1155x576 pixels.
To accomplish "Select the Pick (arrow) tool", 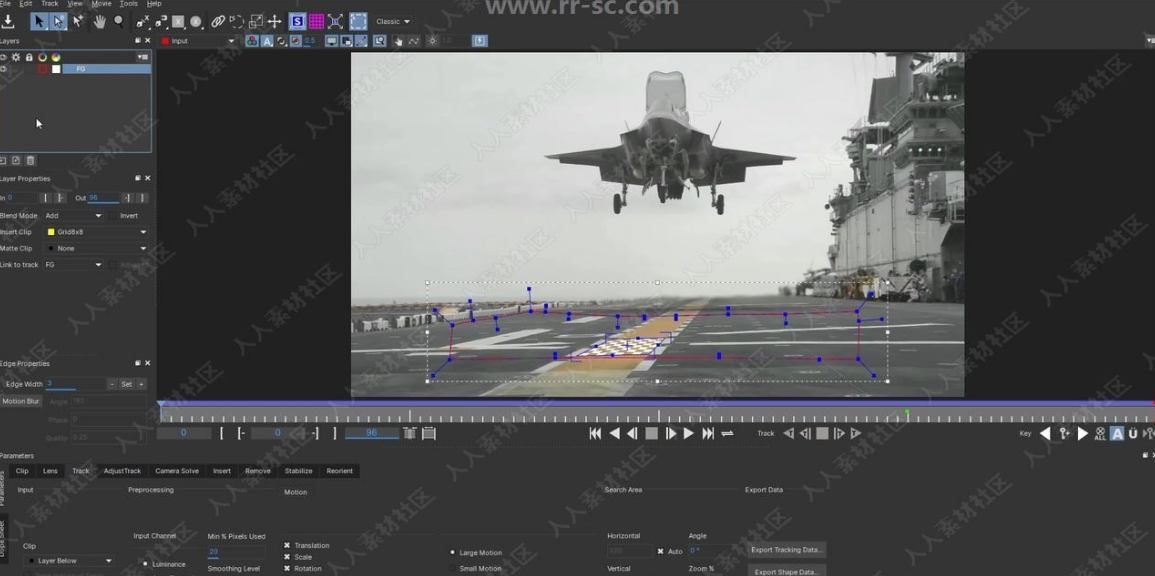I will (x=38, y=21).
